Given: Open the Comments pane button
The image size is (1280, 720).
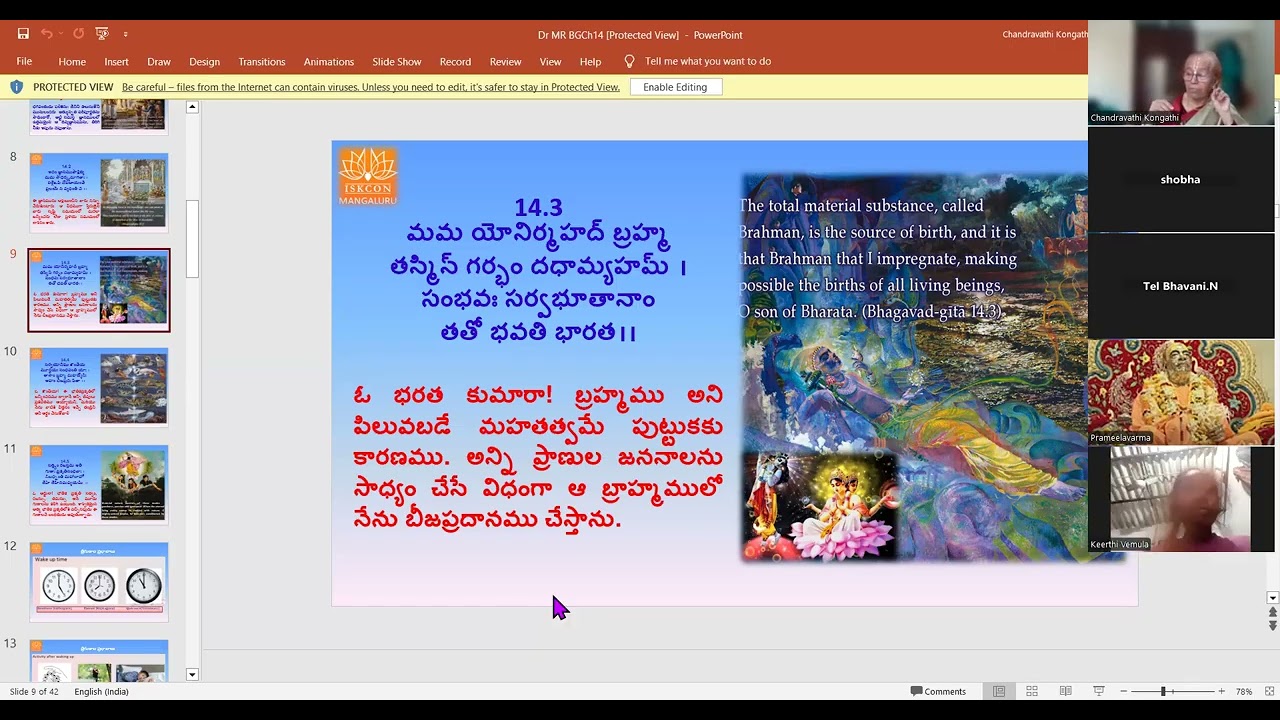Looking at the screenshot, I should (938, 691).
